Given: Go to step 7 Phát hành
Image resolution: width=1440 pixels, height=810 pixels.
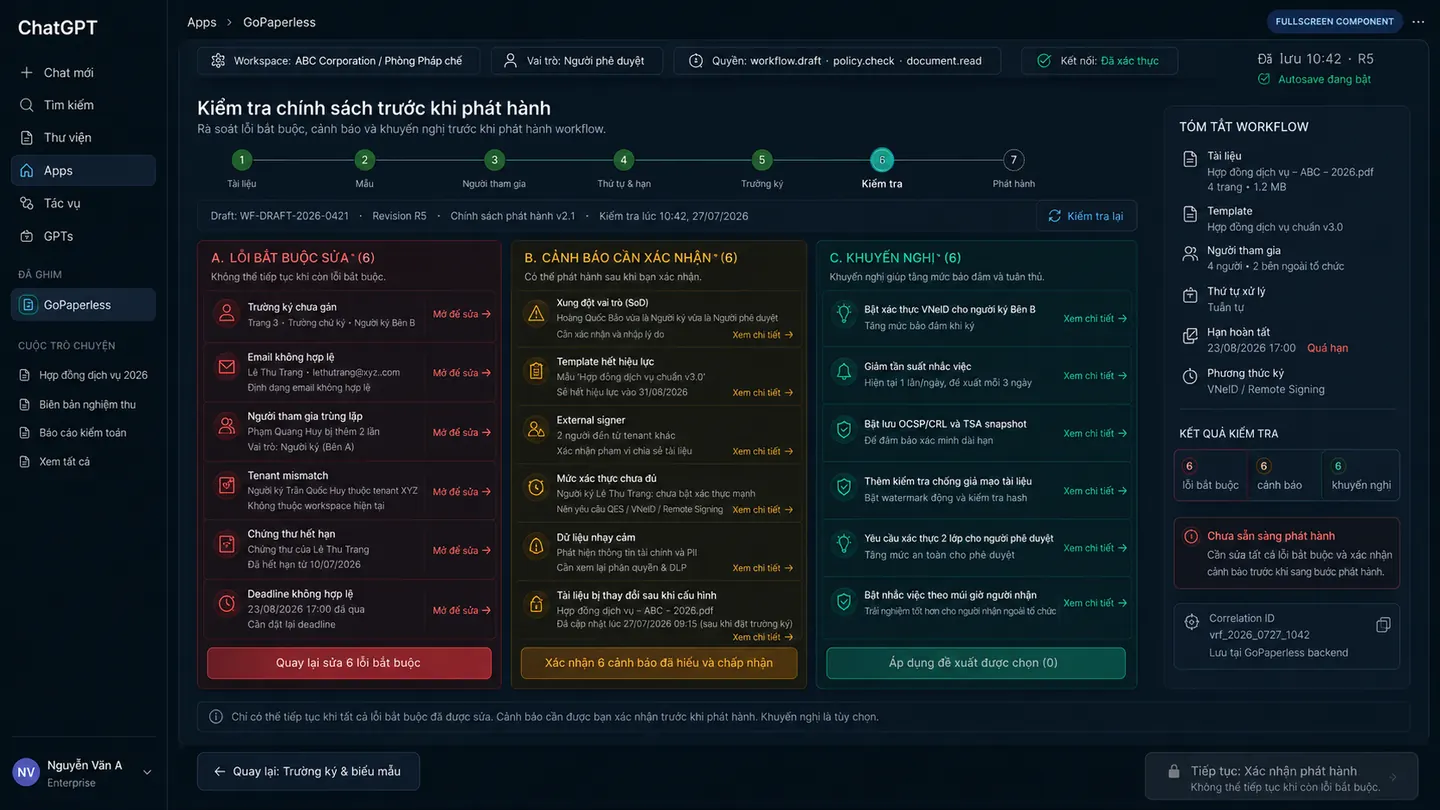Looking at the screenshot, I should pos(1014,160).
